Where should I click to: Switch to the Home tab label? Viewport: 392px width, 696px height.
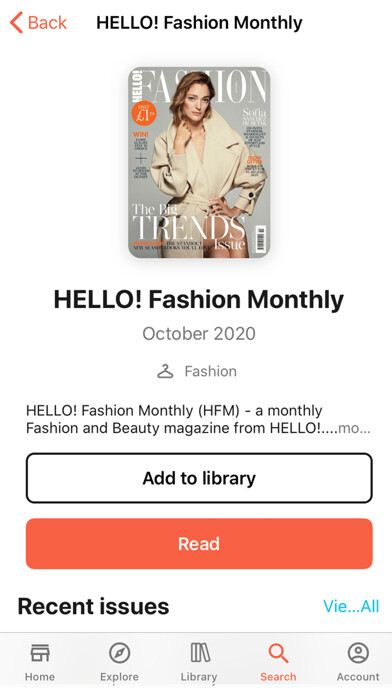point(40,677)
